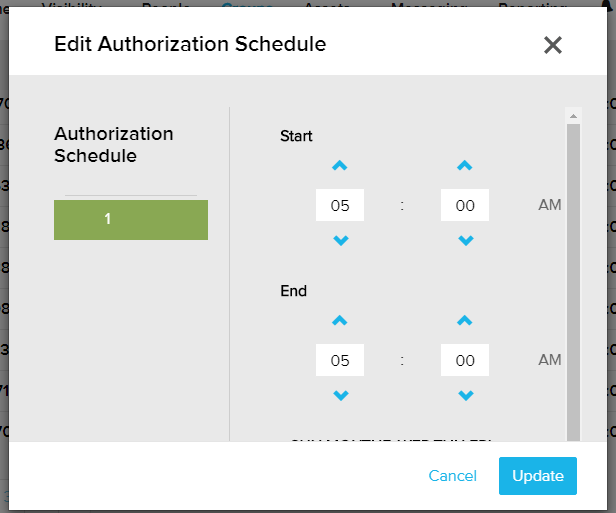Cancel editing the authorization schedule
This screenshot has width=616, height=513.
(x=453, y=476)
